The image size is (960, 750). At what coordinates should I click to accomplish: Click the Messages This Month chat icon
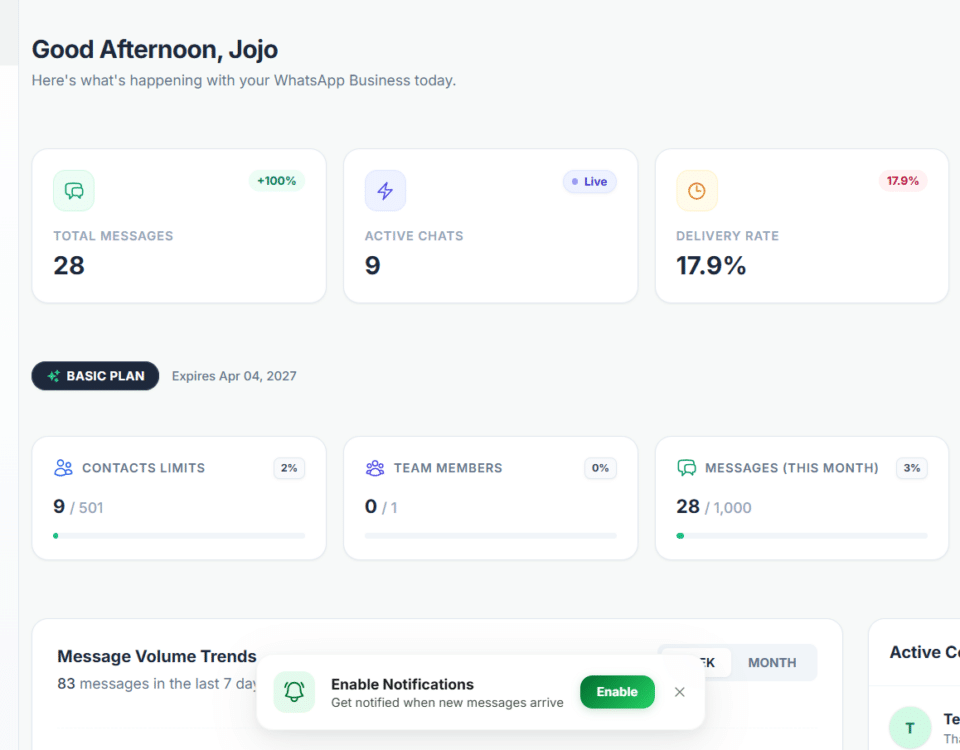pos(686,468)
